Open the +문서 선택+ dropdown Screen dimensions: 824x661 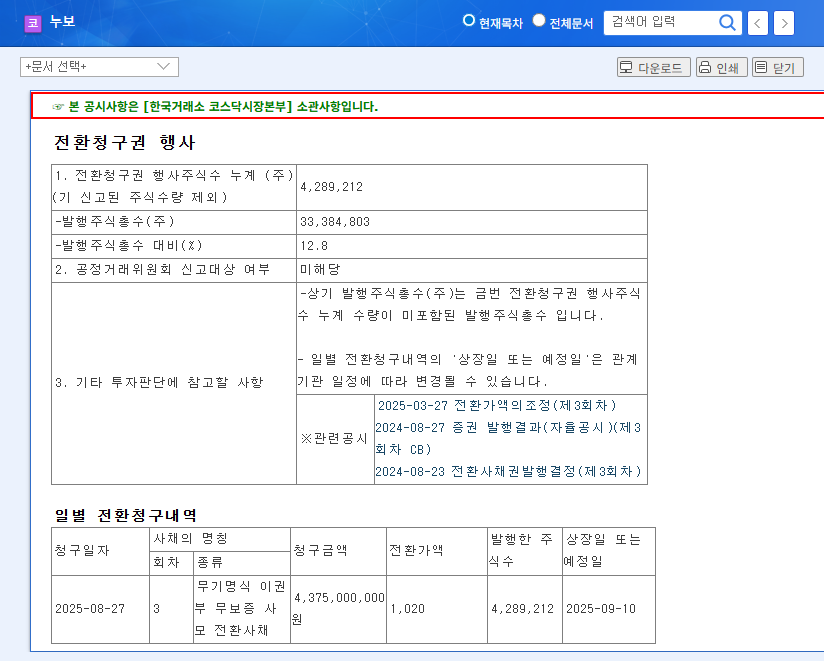[99, 67]
